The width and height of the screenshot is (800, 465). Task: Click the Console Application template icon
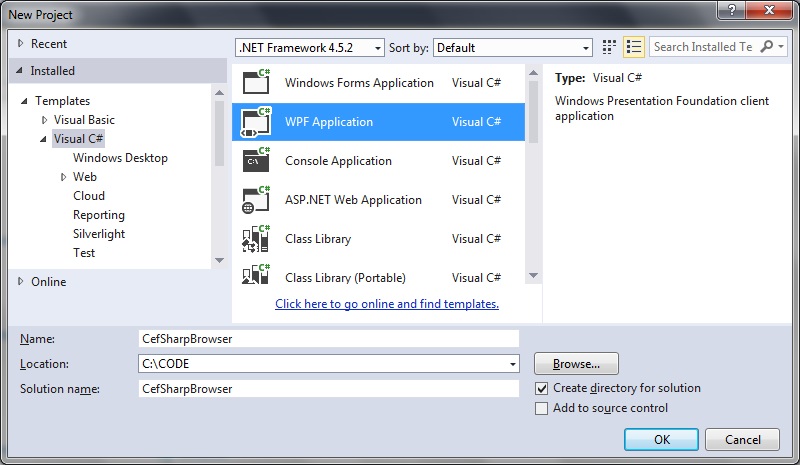coord(256,160)
